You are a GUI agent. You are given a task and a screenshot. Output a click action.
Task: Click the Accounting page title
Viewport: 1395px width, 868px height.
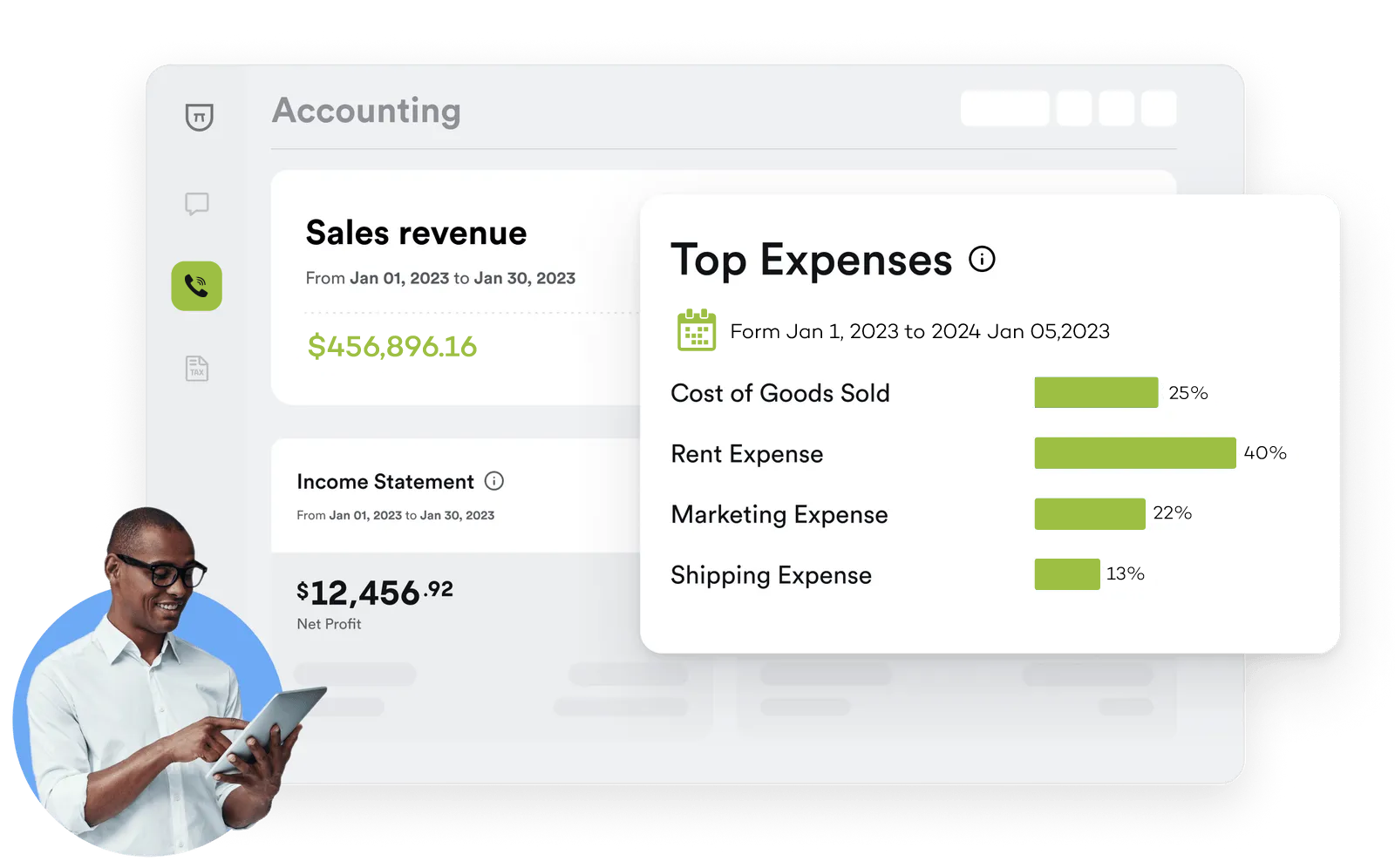(366, 112)
